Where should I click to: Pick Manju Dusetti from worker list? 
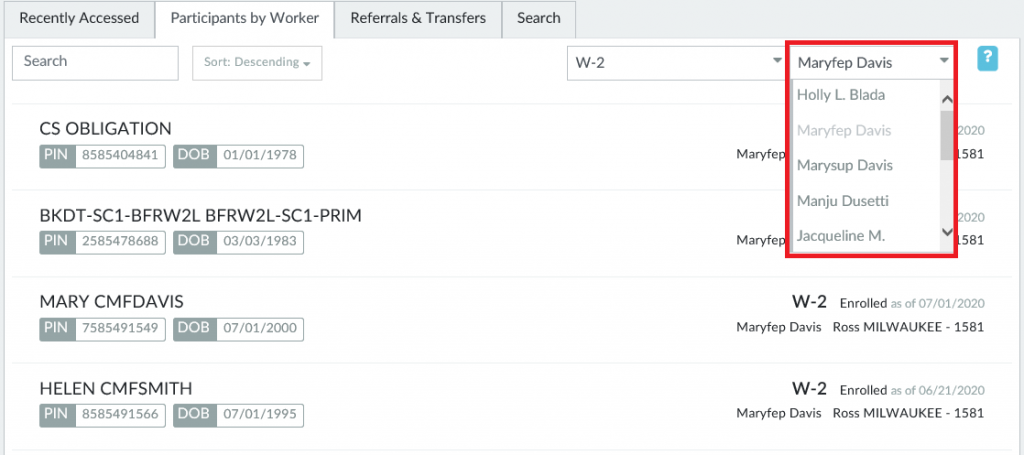coord(844,201)
